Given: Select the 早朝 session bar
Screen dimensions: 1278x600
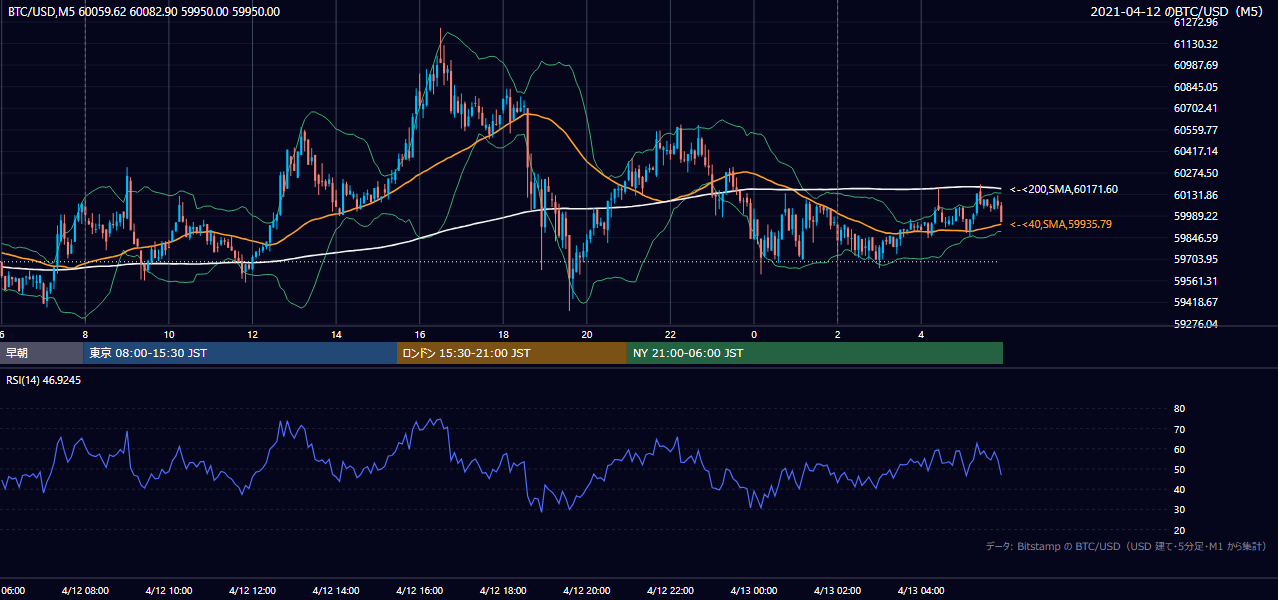Looking at the screenshot, I should (42, 353).
